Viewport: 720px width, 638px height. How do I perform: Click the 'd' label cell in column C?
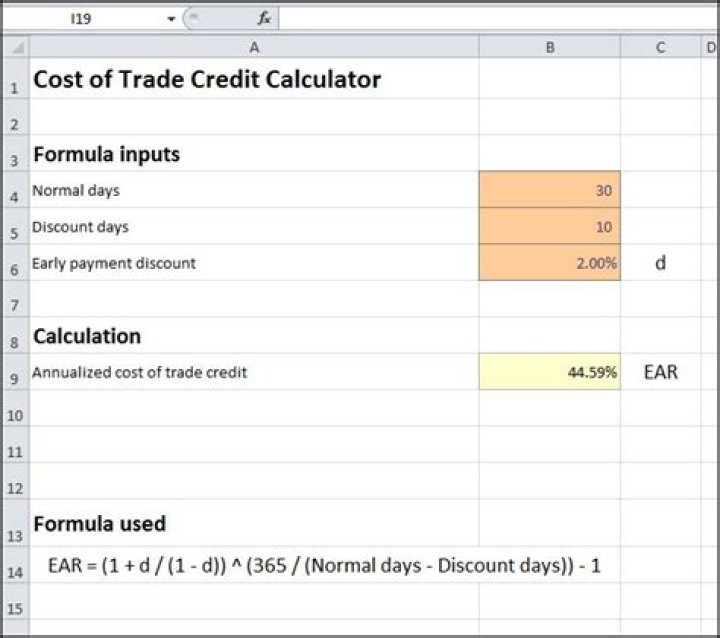(660, 263)
